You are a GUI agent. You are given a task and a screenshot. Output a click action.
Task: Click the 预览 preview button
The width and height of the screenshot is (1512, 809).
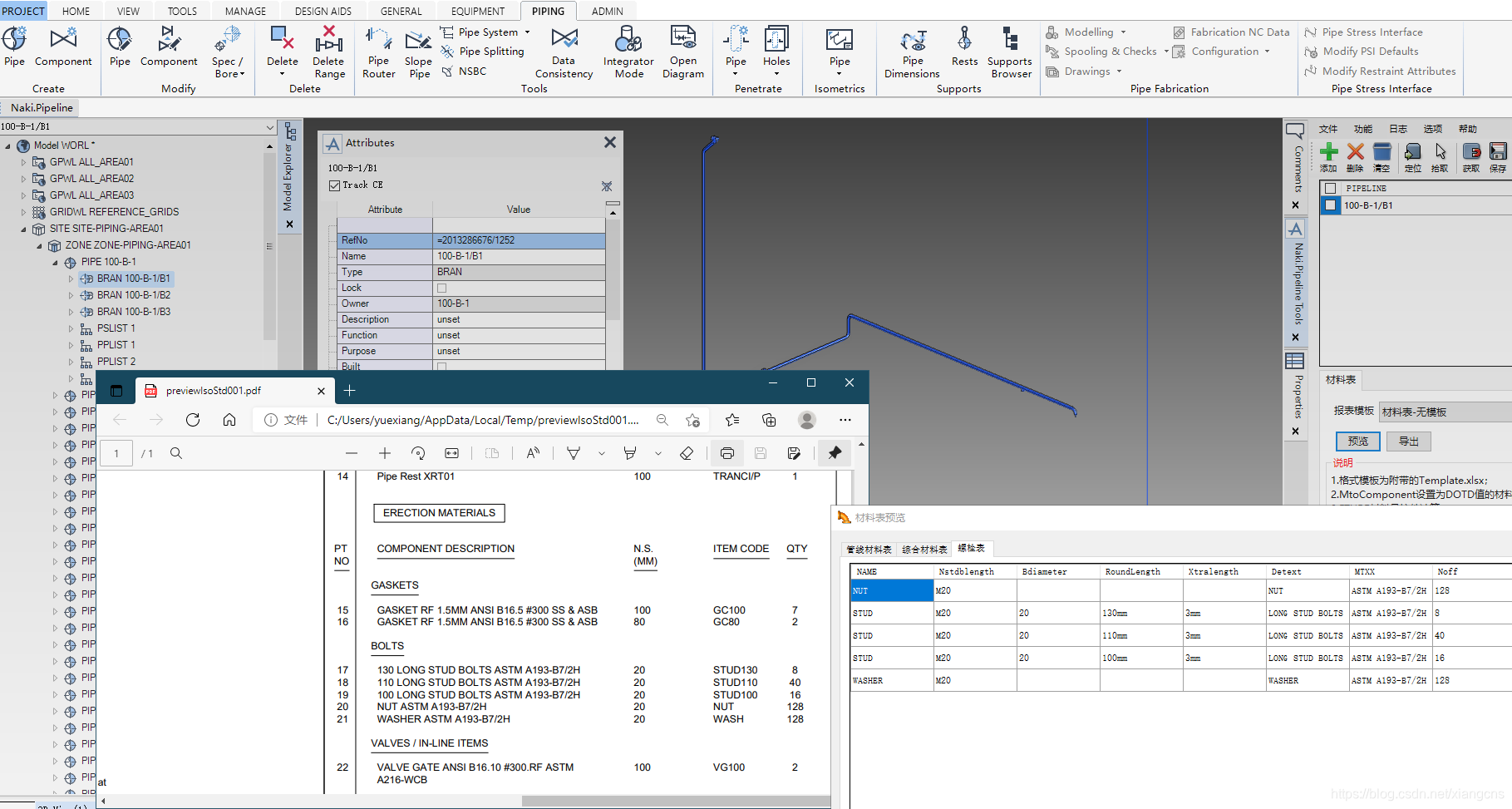coord(1358,441)
